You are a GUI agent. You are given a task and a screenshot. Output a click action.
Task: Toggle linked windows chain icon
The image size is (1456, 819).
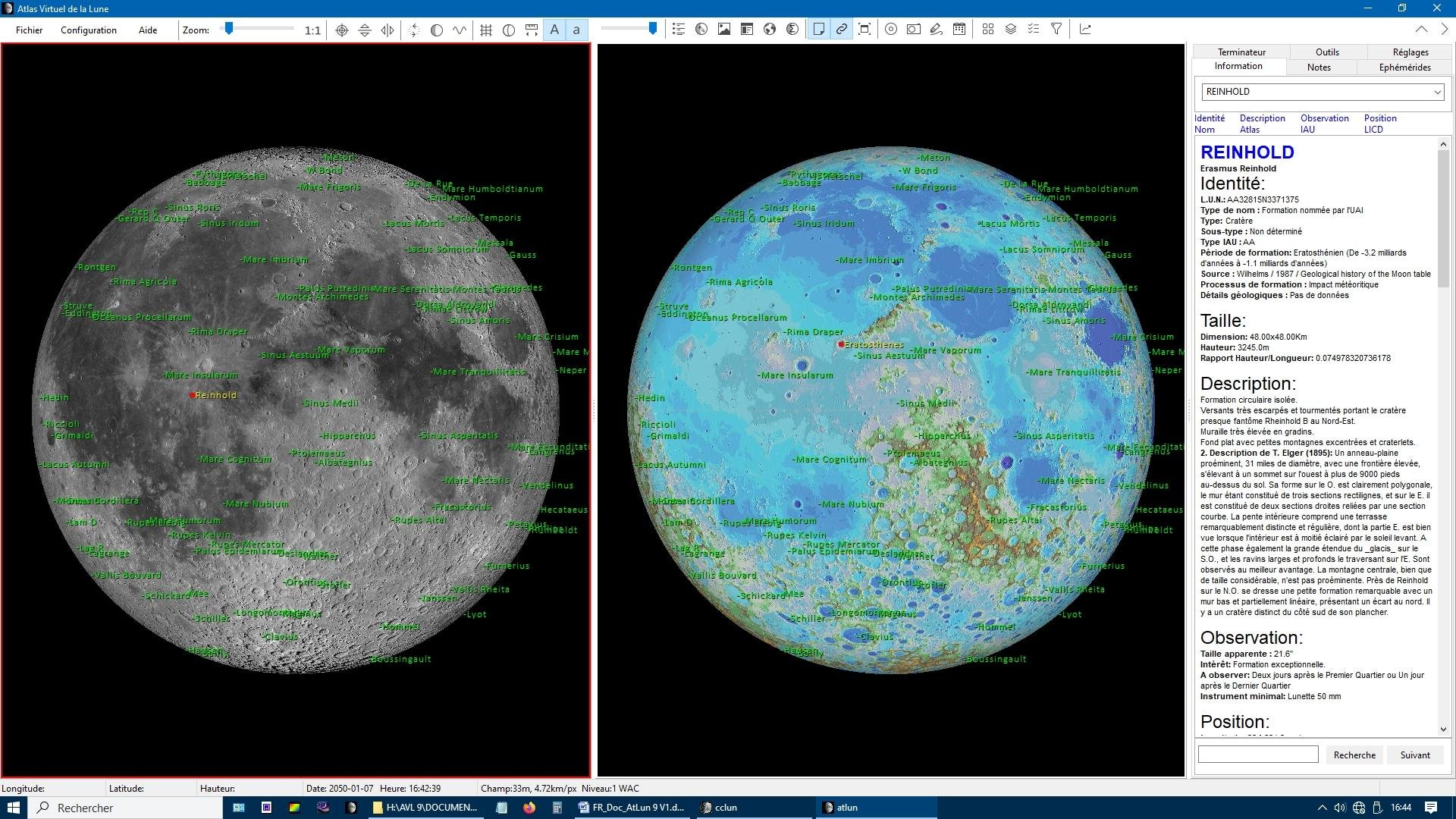click(x=842, y=30)
